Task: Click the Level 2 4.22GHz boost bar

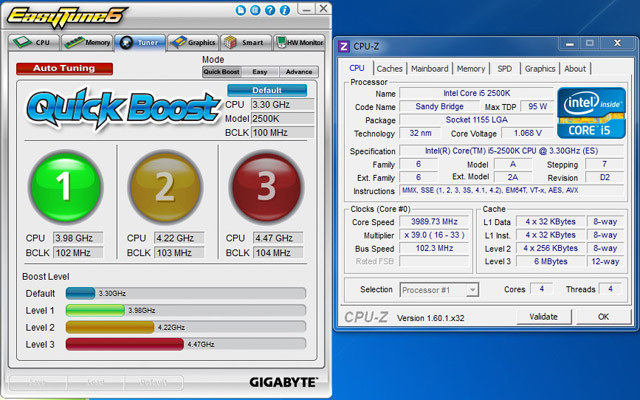Action: (186, 327)
